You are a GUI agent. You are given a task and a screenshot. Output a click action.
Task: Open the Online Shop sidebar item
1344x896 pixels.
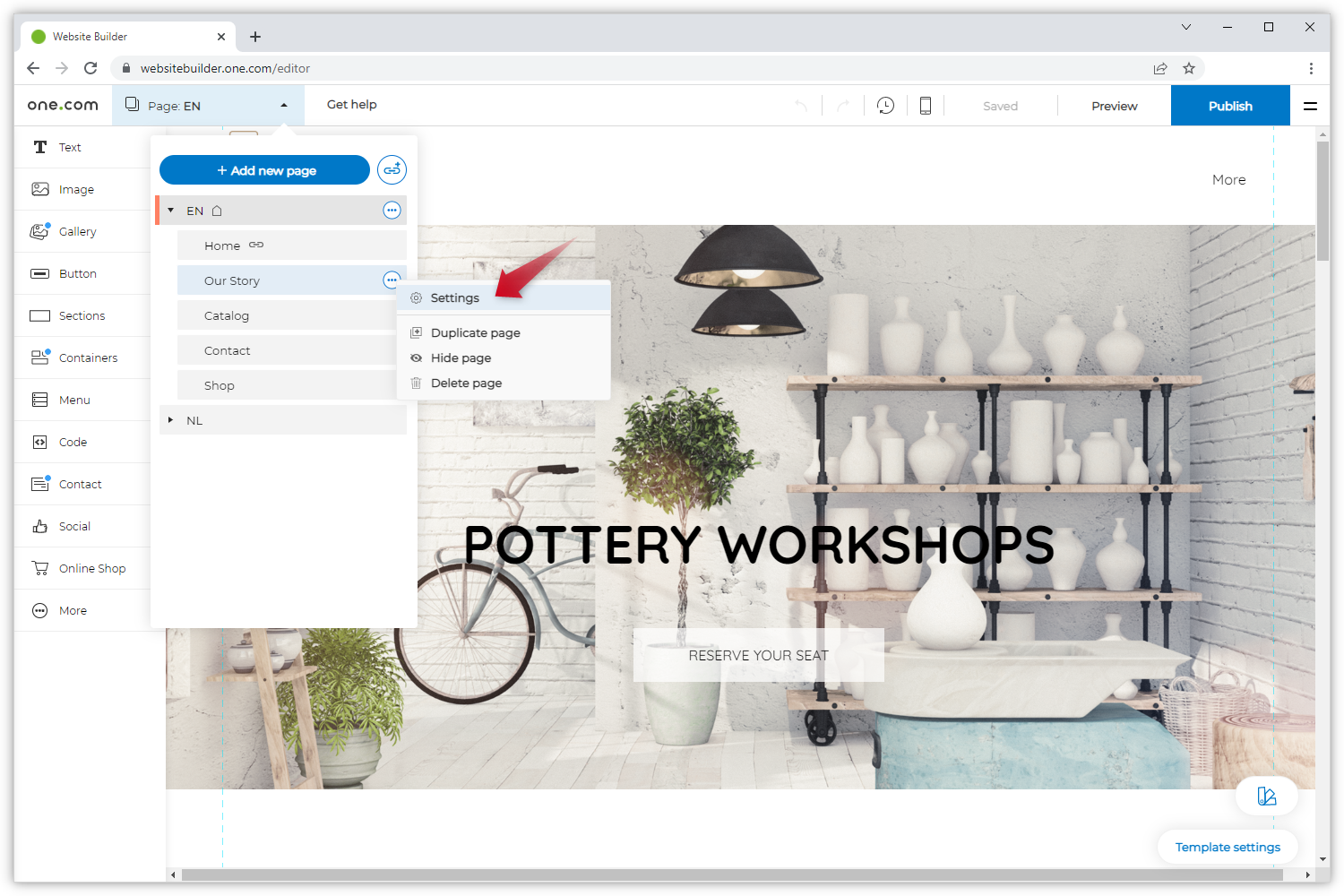tap(91, 568)
